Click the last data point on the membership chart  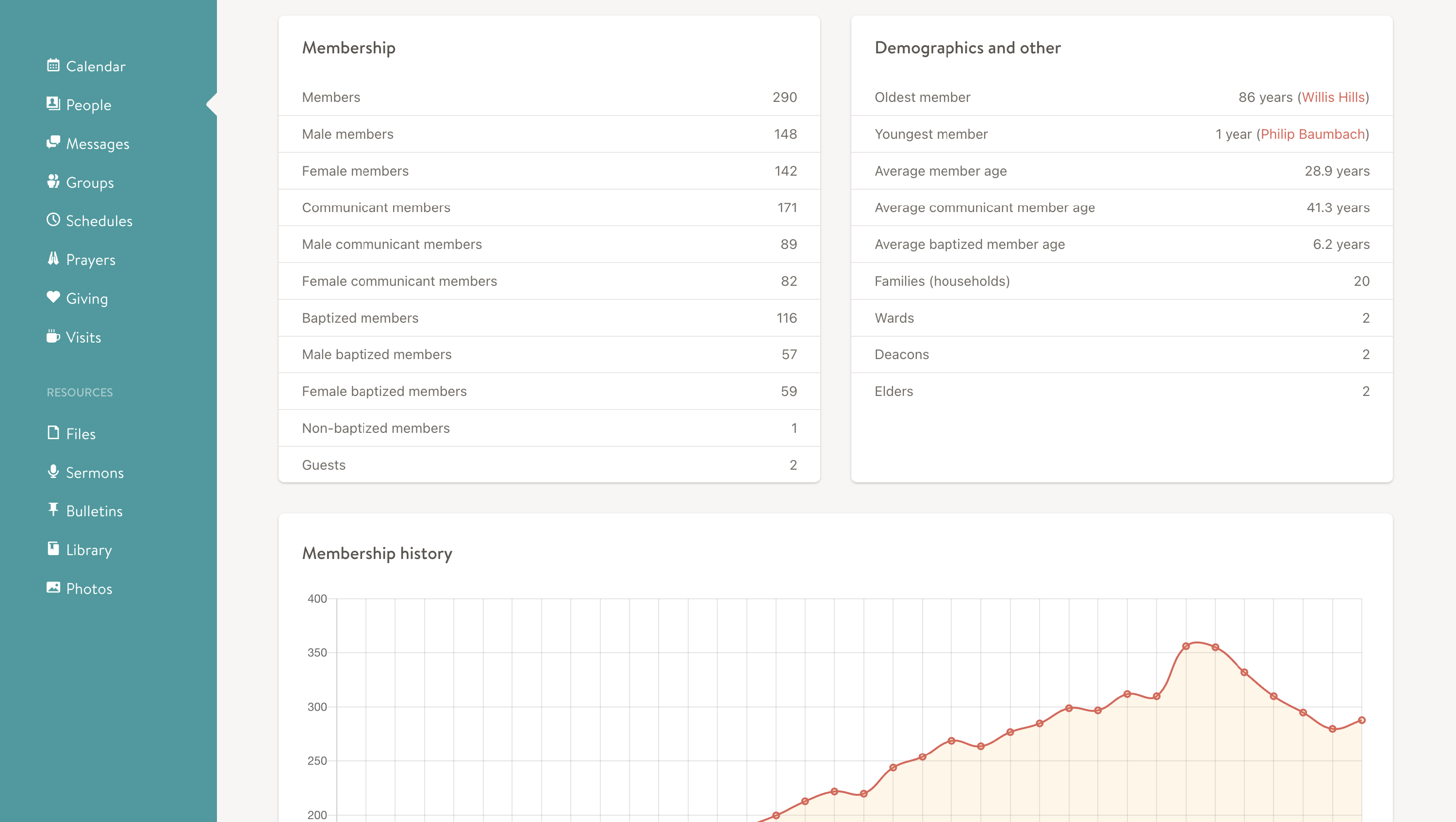1362,720
